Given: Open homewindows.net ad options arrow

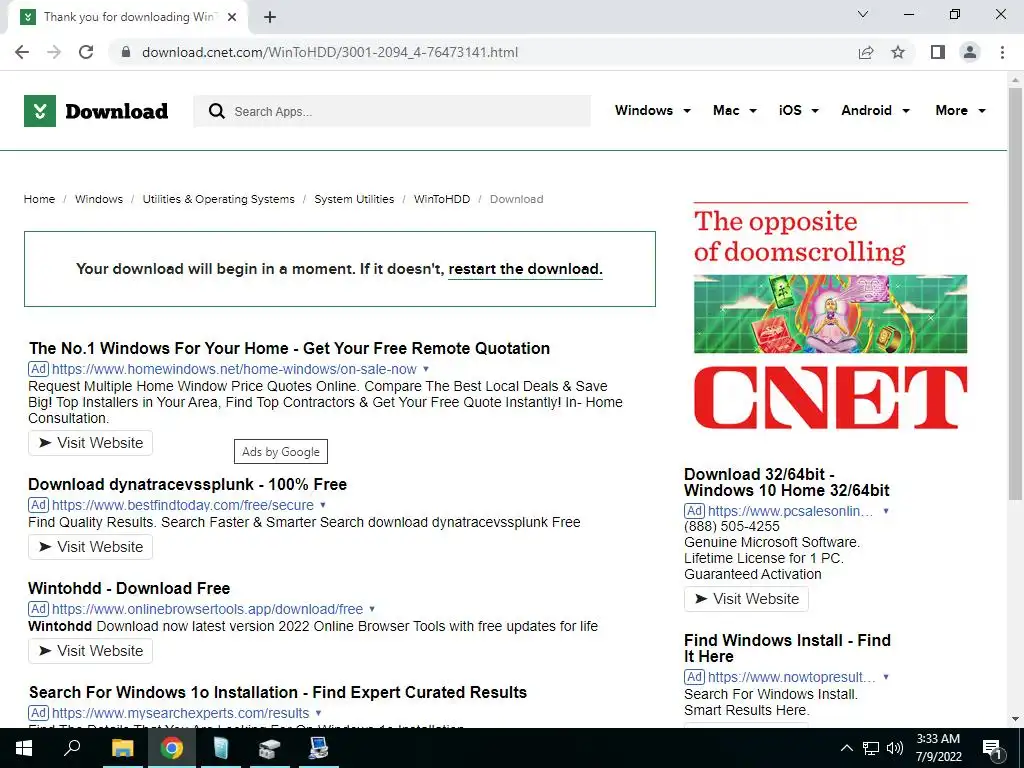Looking at the screenshot, I should coord(426,369).
